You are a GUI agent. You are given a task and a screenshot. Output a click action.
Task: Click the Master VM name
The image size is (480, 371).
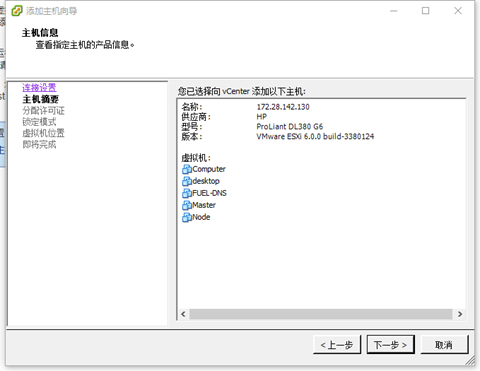point(204,205)
